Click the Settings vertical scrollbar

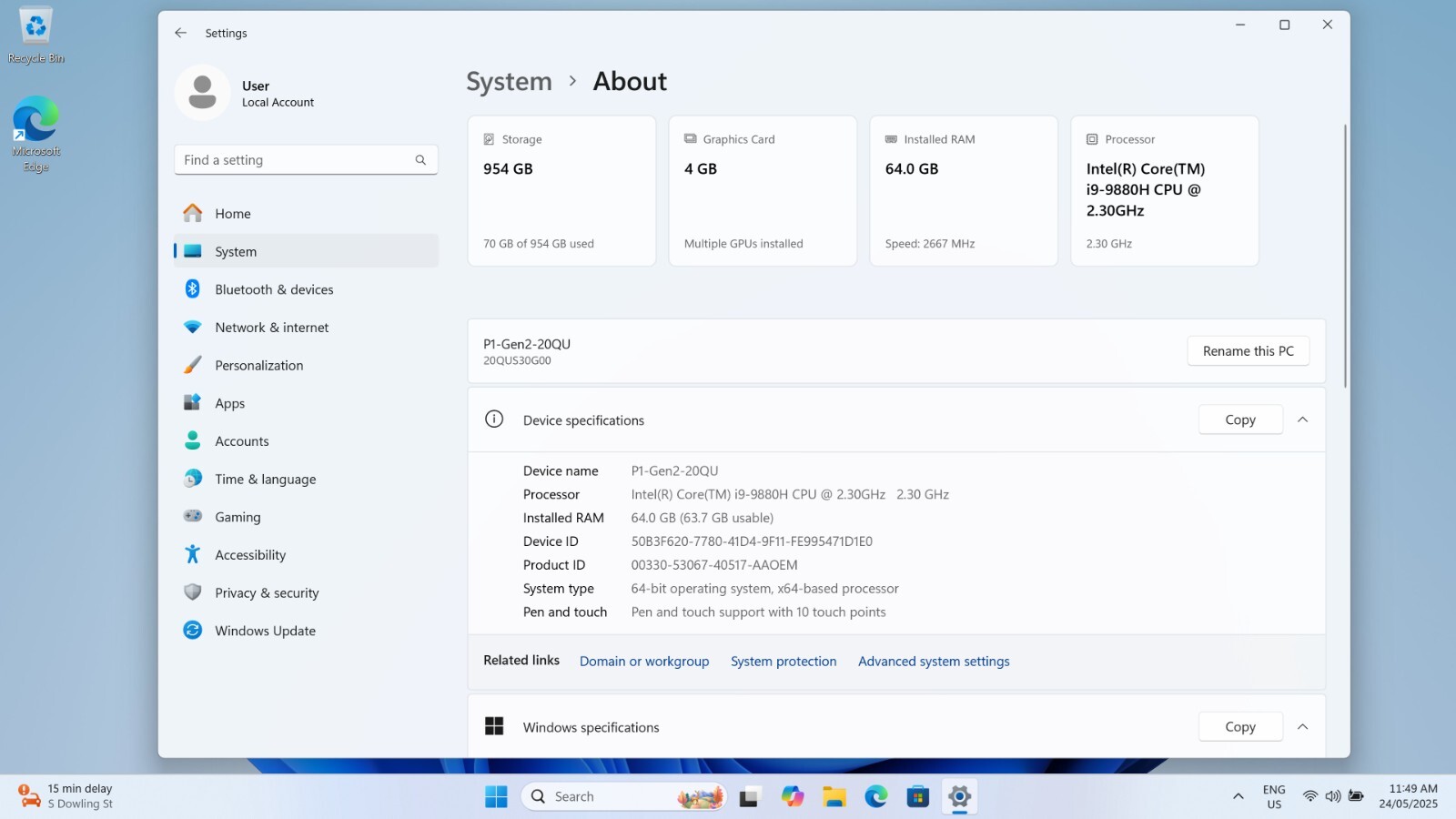click(1345, 256)
